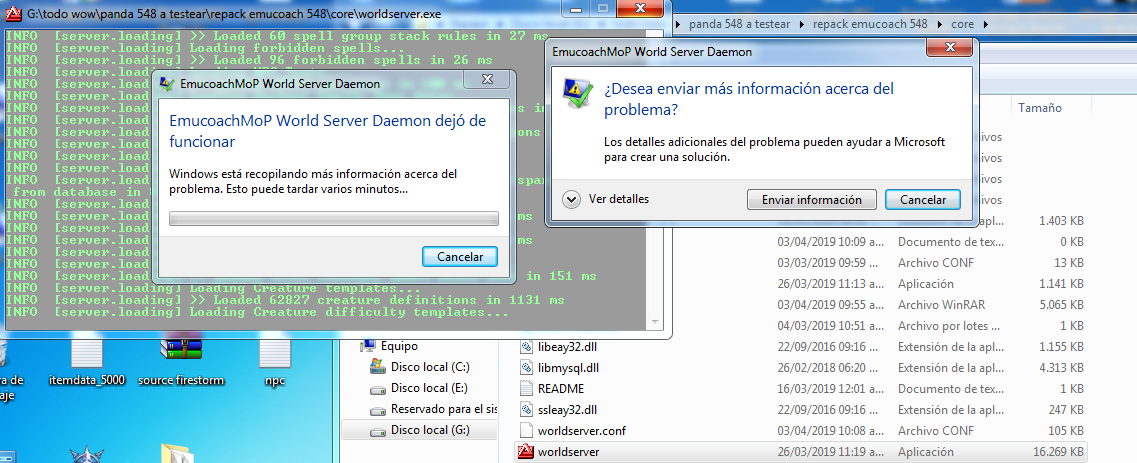Click the 'source firestorm' desktop label
1137x463 pixels.
point(181,380)
